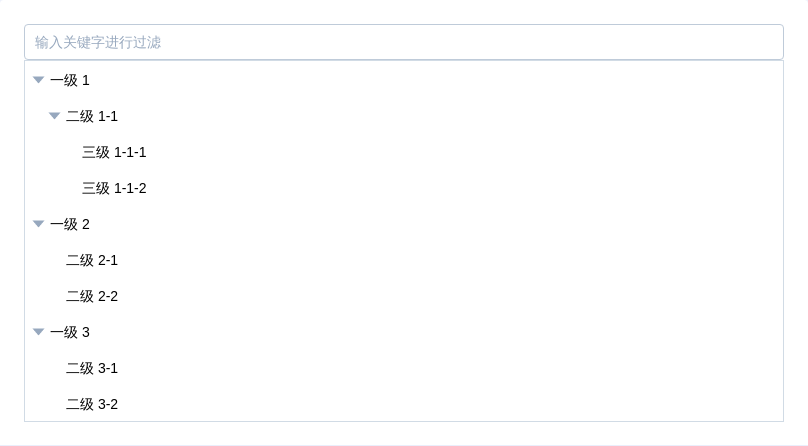Select the 二级 2-2 node
Image resolution: width=808 pixels, height=446 pixels.
pos(92,296)
